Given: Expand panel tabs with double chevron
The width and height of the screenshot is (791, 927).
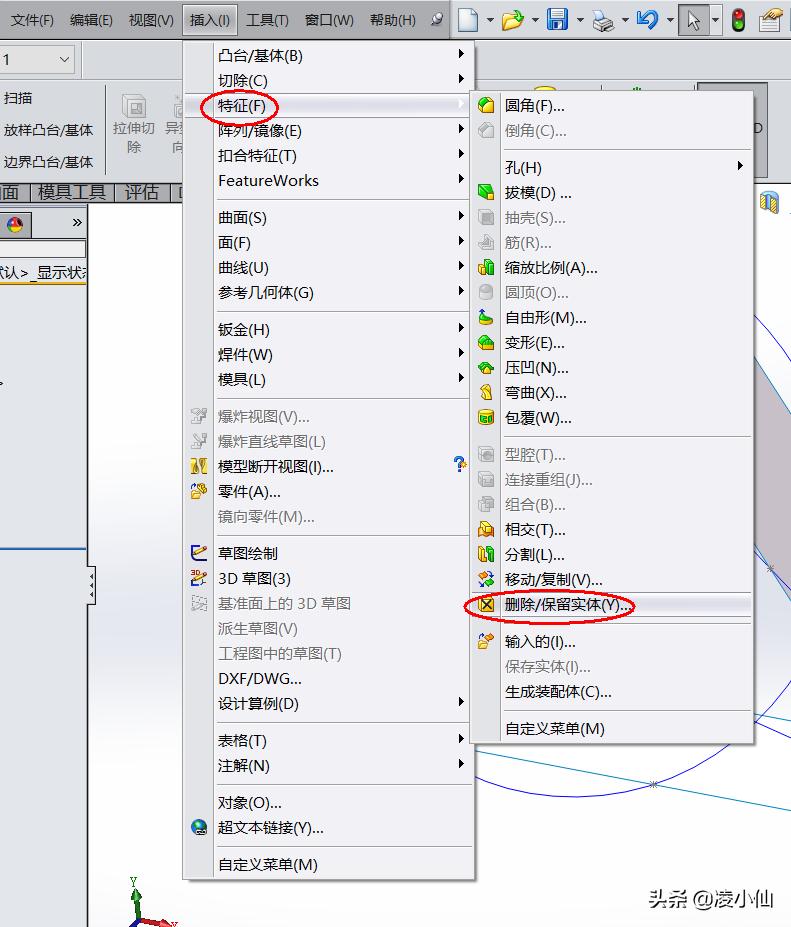Looking at the screenshot, I should 77,223.
